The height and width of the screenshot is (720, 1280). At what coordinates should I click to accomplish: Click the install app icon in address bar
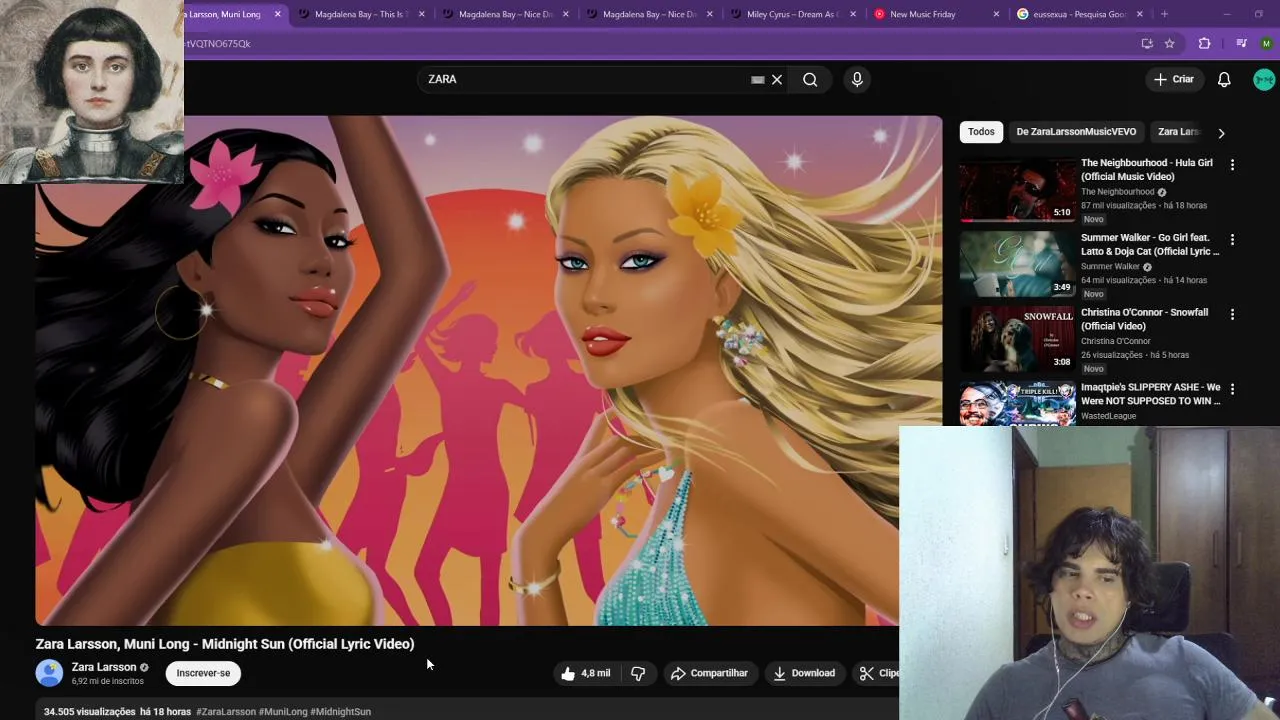[1147, 43]
